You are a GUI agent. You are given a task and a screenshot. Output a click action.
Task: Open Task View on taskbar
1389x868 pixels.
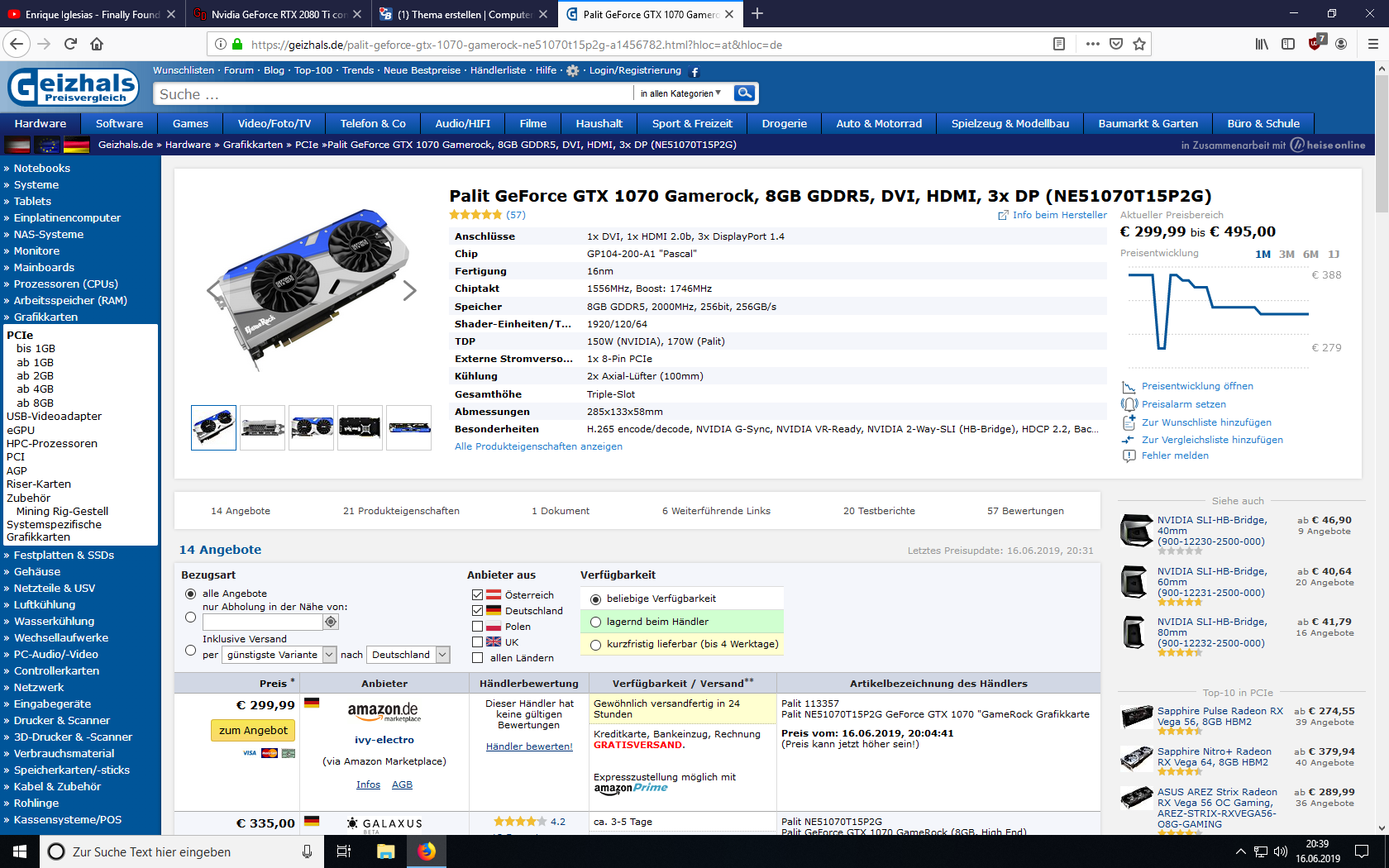coord(344,851)
